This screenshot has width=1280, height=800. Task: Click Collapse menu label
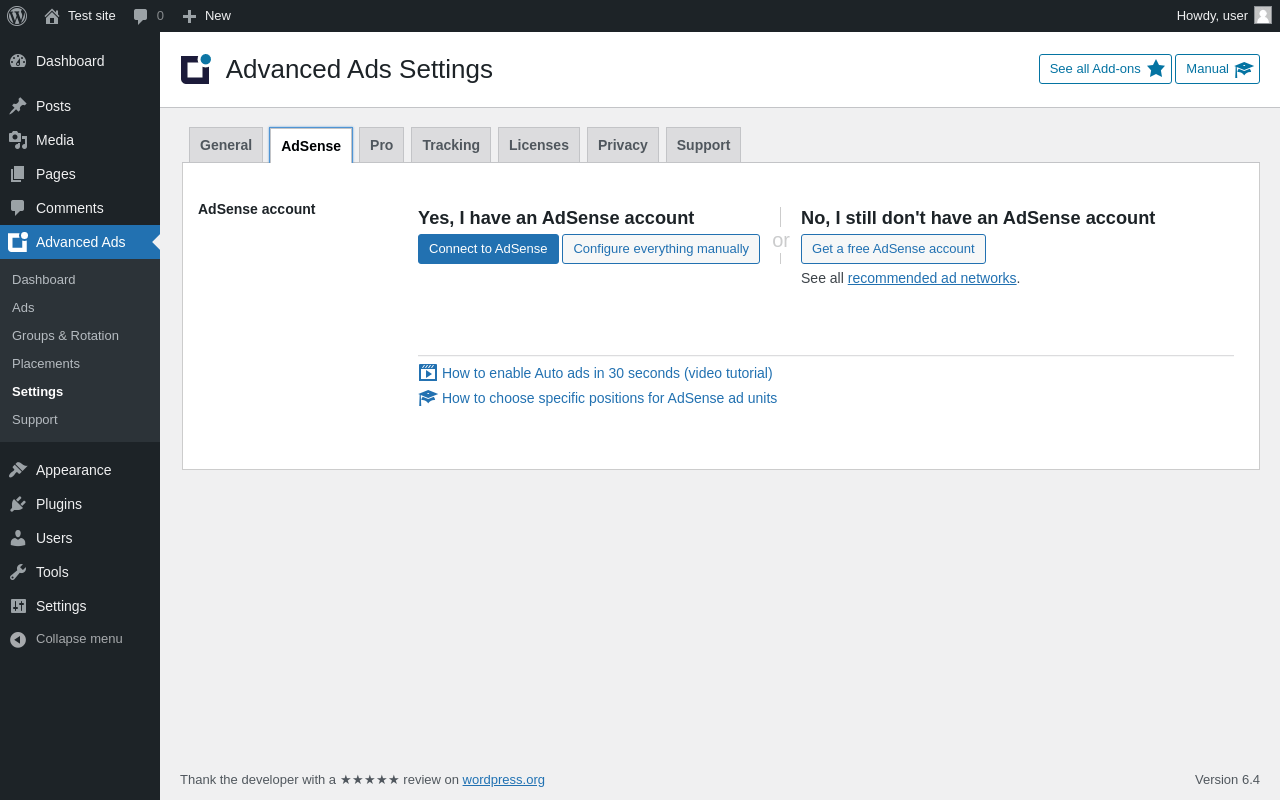[x=79, y=639]
